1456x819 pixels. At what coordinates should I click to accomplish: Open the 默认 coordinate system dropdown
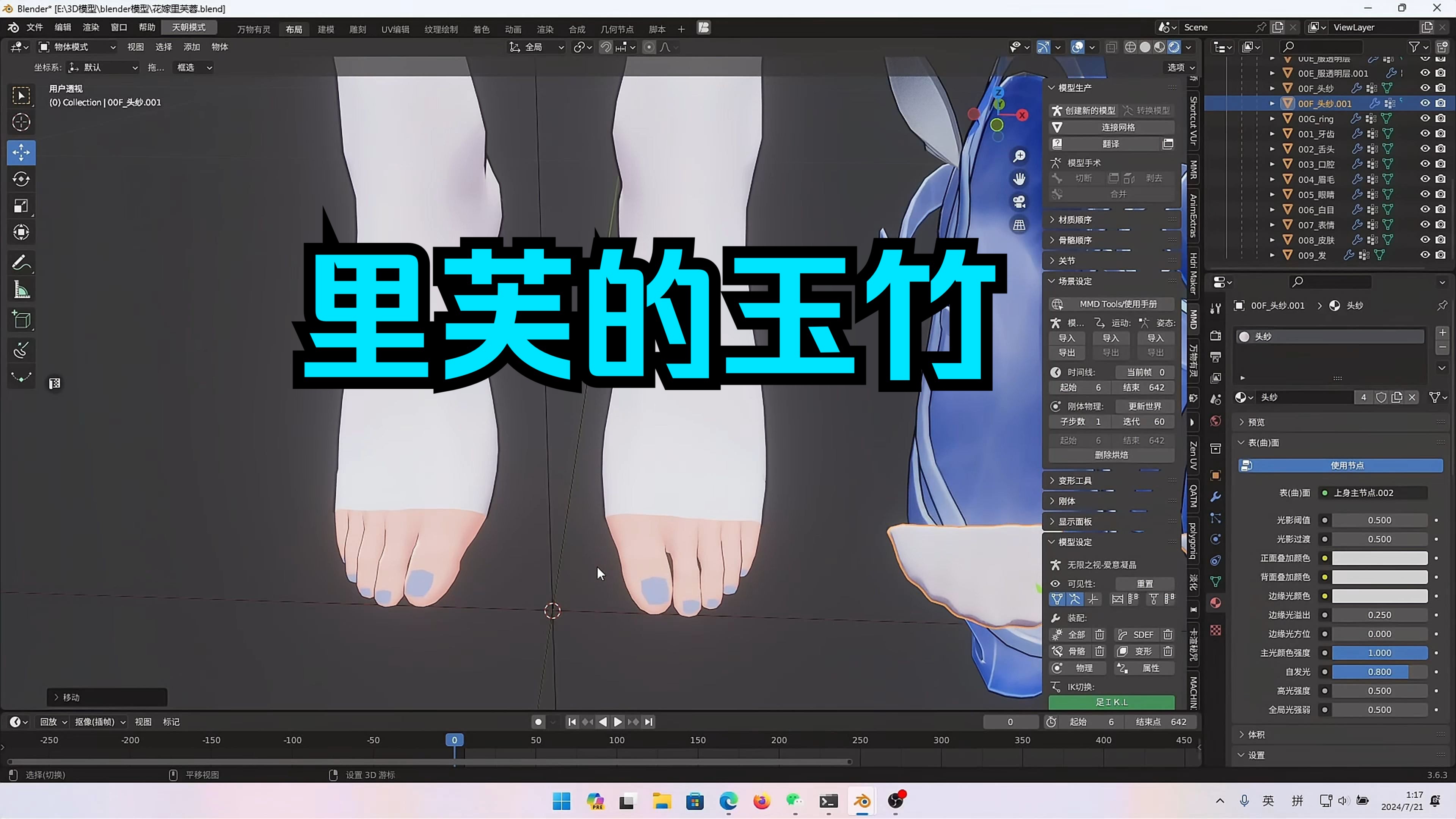coord(104,67)
